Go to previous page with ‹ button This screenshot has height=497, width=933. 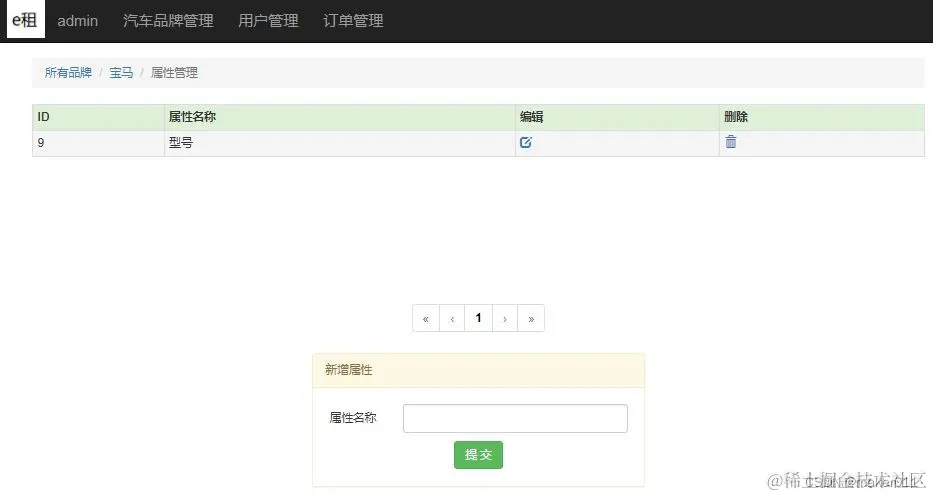pyautogui.click(x=452, y=318)
